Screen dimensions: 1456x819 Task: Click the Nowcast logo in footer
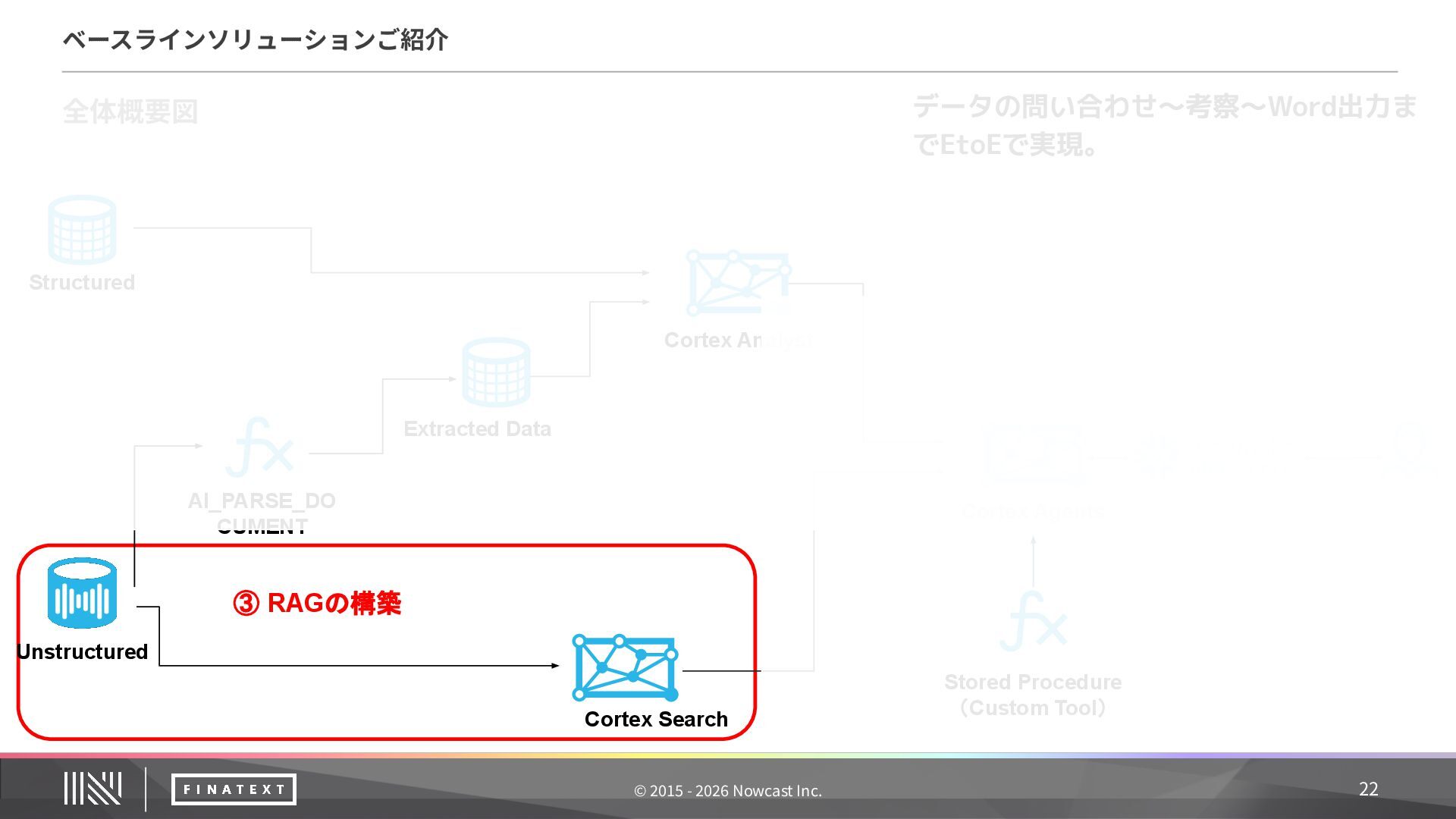[x=93, y=789]
